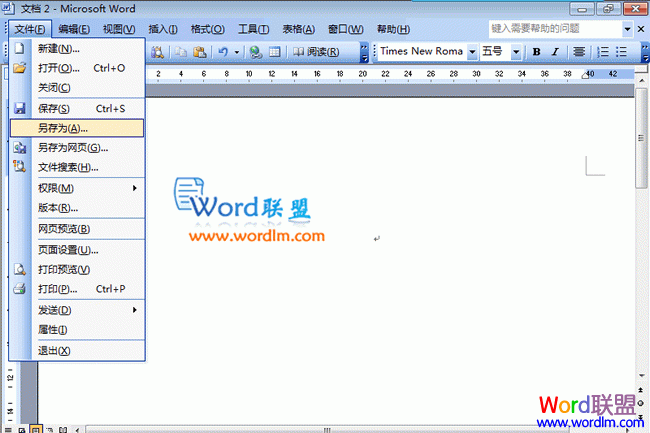Open the 帮助(H) menu
The image size is (650, 433).
[393, 29]
